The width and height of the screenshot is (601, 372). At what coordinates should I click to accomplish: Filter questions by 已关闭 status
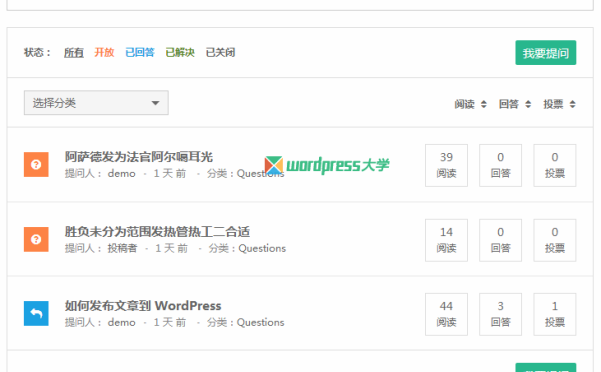click(x=220, y=52)
